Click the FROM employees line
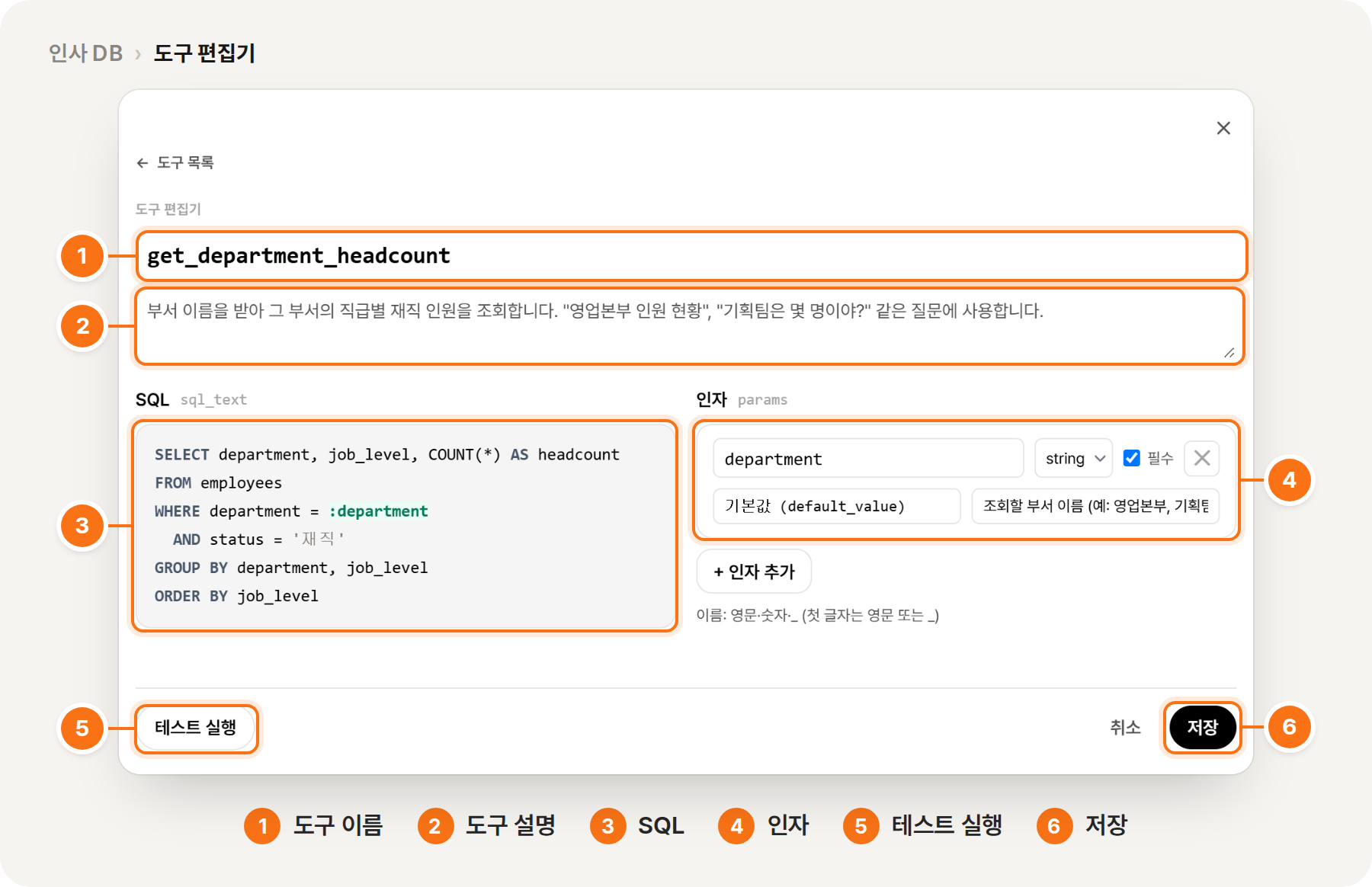This screenshot has height=887, width=1372. (x=218, y=483)
